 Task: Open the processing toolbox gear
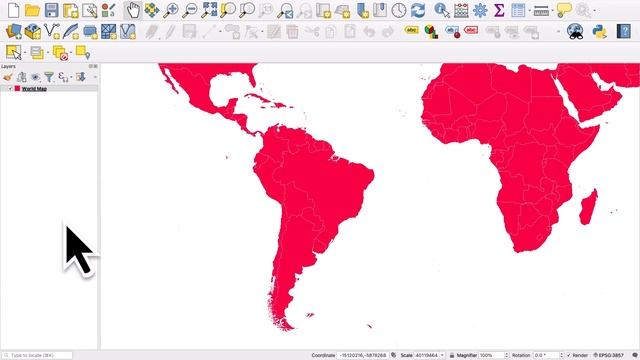point(480,11)
